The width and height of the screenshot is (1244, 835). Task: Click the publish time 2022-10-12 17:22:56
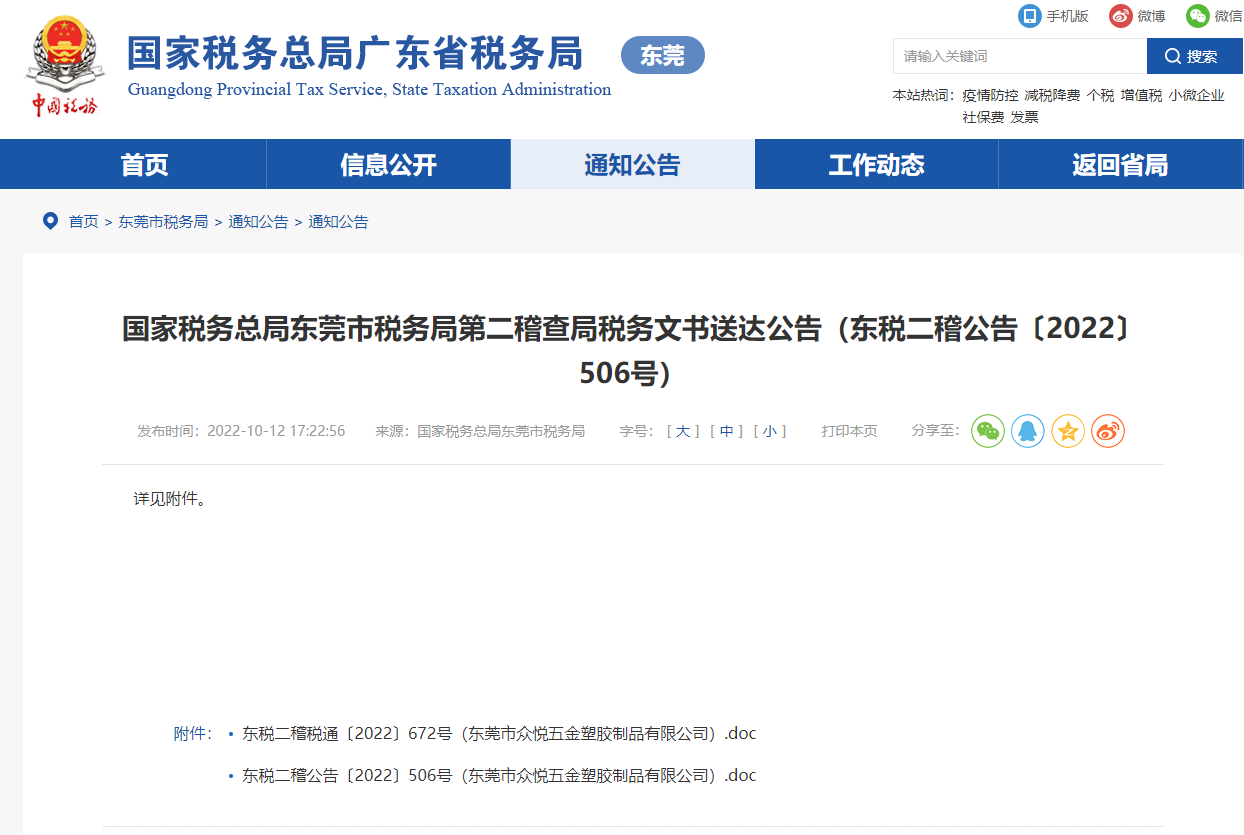point(276,431)
